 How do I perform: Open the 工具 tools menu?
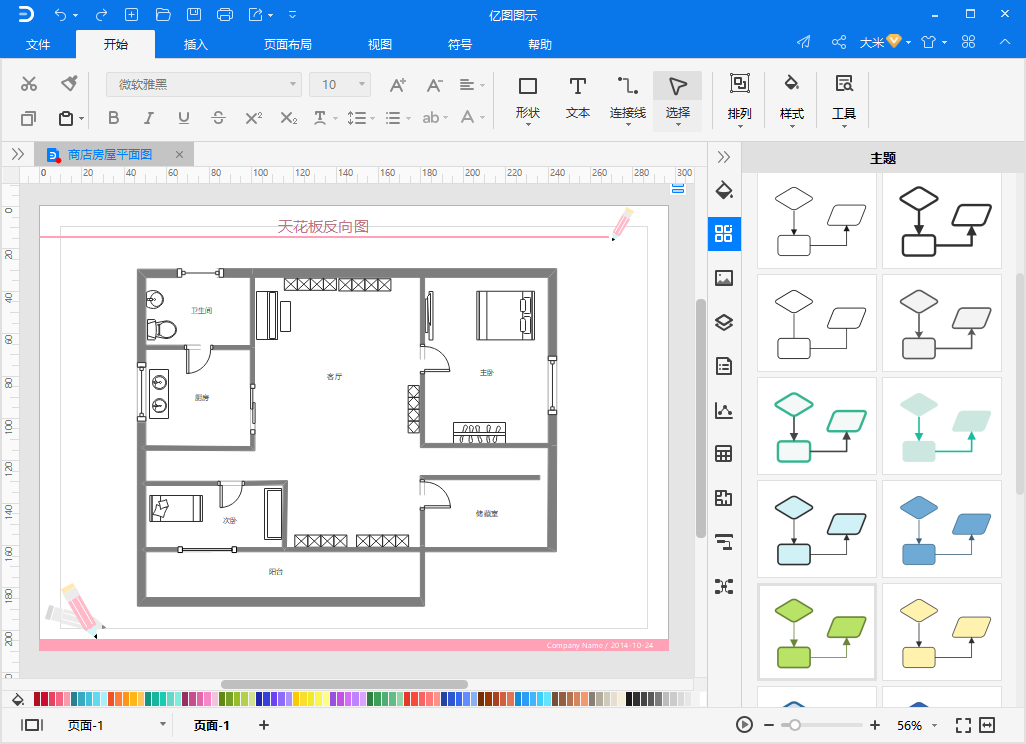click(844, 100)
